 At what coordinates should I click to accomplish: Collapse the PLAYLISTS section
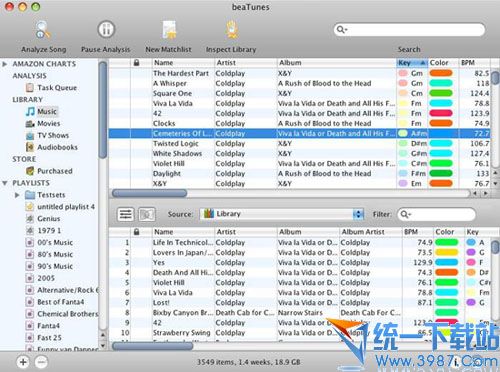pos(5,183)
